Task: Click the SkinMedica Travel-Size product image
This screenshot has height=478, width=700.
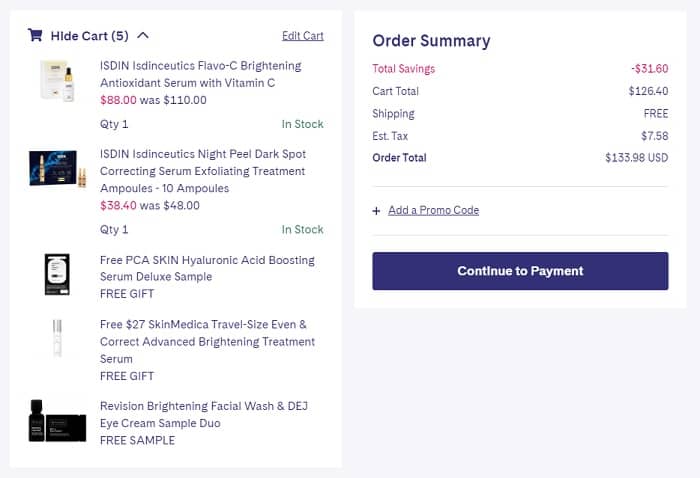Action: 57,338
